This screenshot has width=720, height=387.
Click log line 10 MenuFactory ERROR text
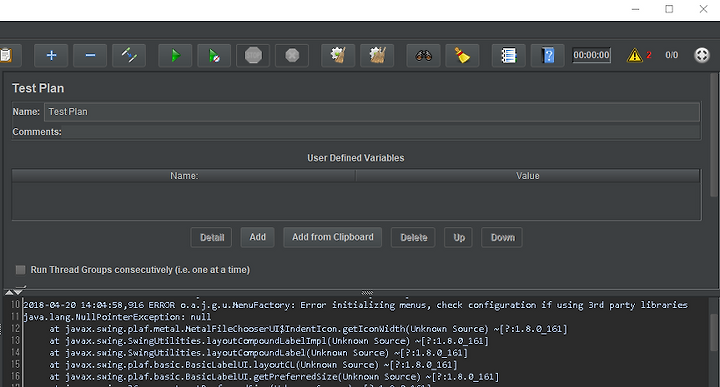pyautogui.click(x=355, y=305)
